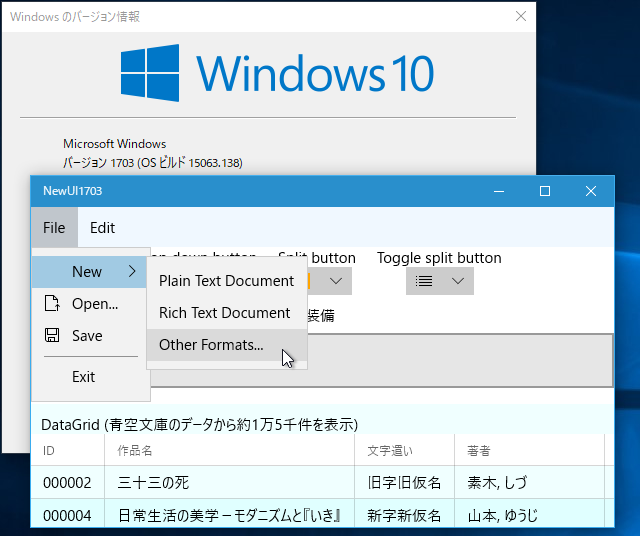Viewport: 640px width, 536px height.
Task: Choose Plain Text Document
Action: click(227, 281)
